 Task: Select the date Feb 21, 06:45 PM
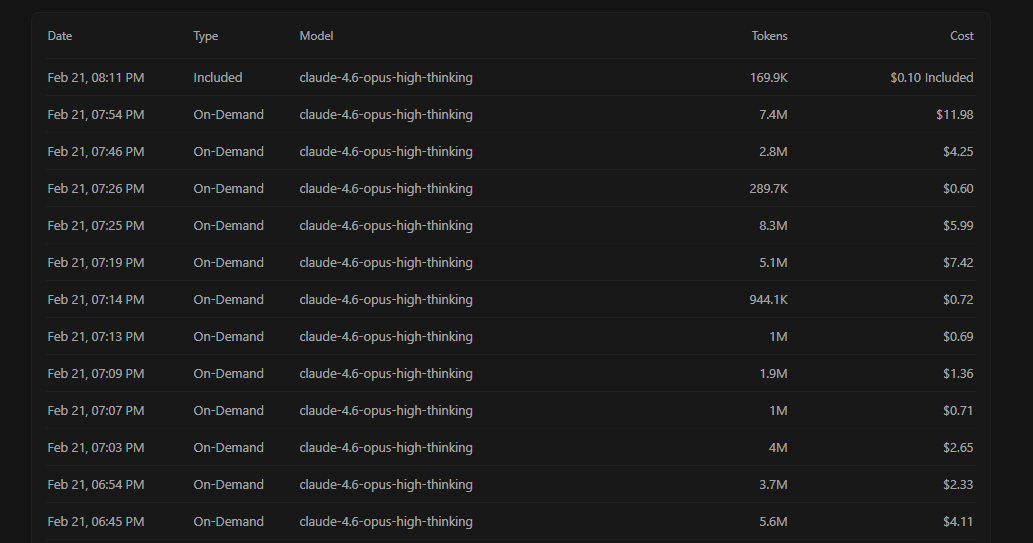[x=96, y=521]
